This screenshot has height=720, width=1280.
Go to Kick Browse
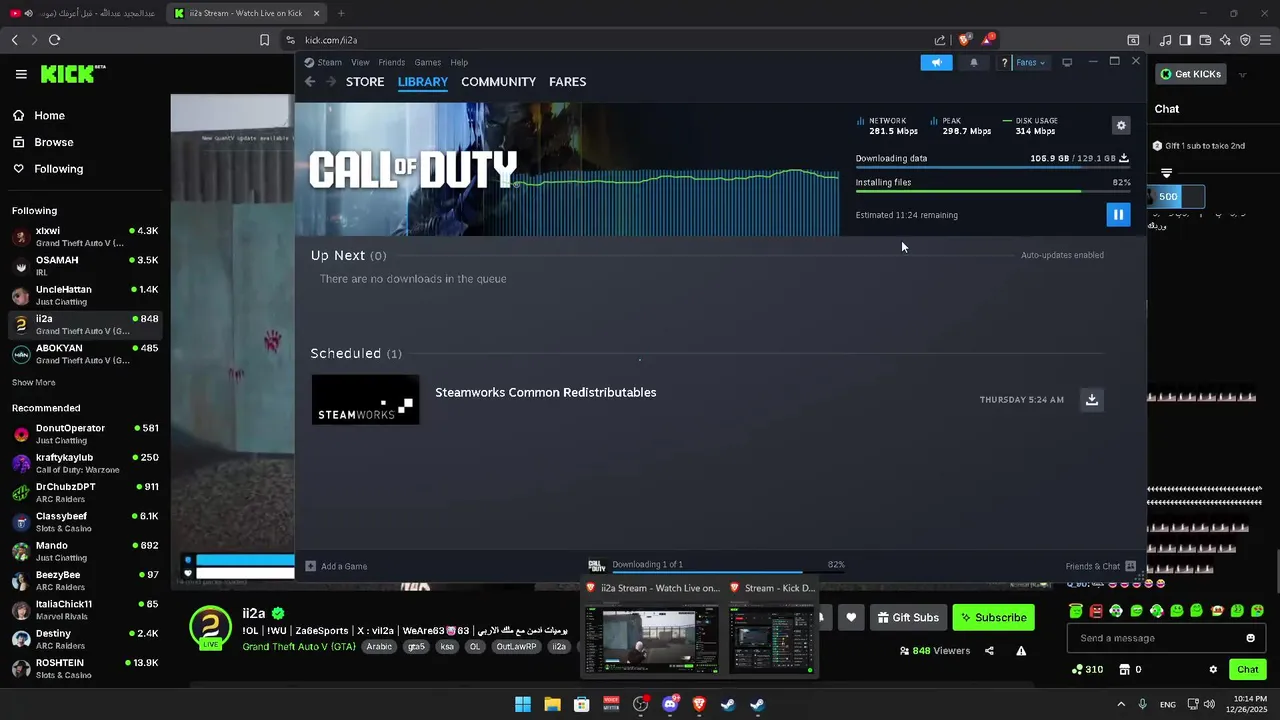43,142
